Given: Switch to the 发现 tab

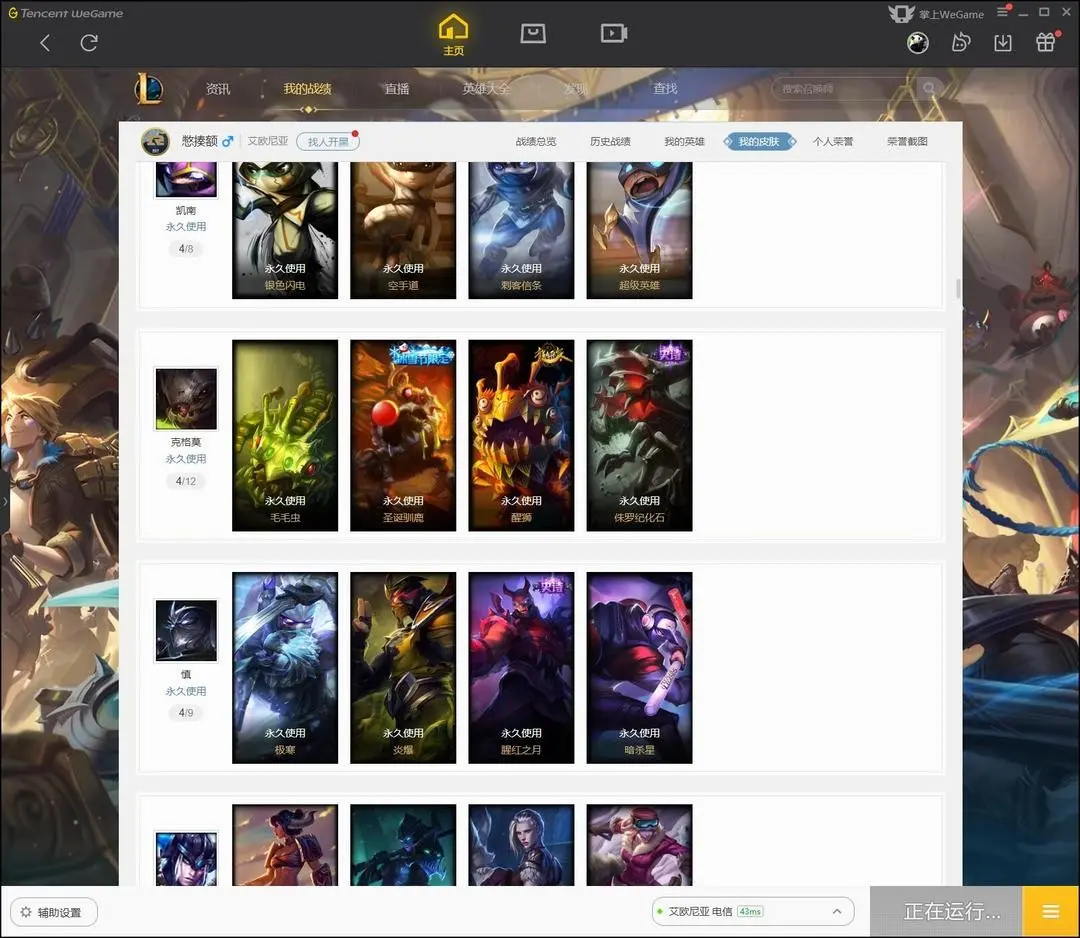Looking at the screenshot, I should pyautogui.click(x=576, y=89).
